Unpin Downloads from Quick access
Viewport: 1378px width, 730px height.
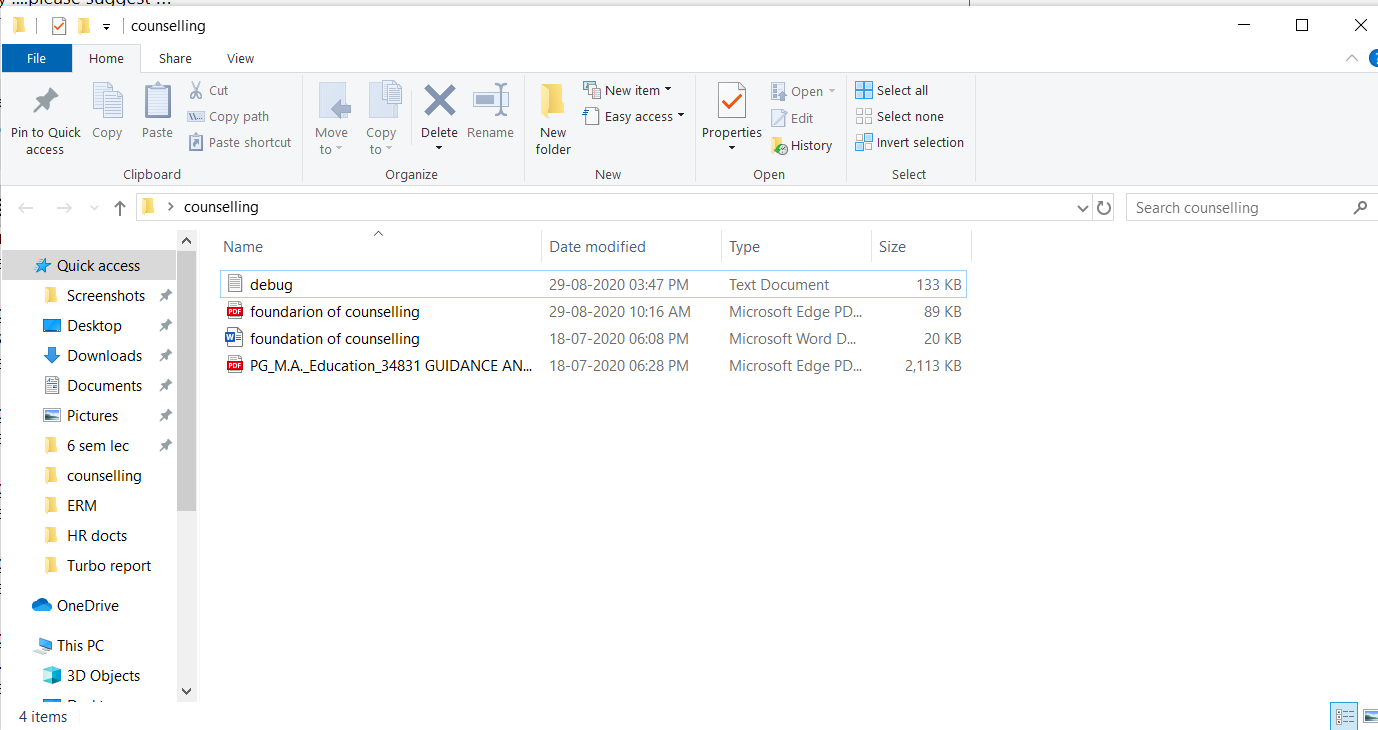(x=166, y=356)
